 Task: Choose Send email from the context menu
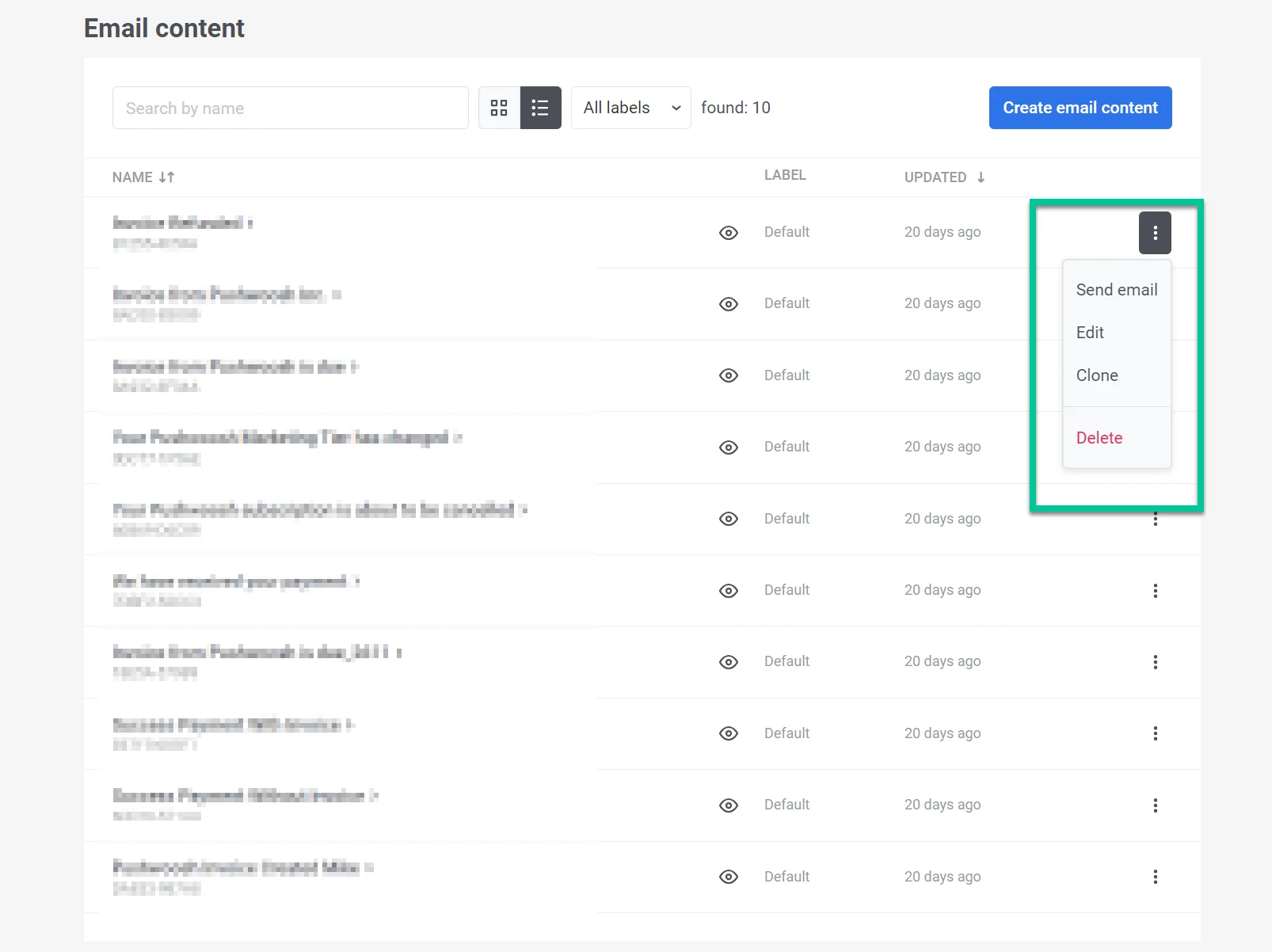[x=1116, y=290]
